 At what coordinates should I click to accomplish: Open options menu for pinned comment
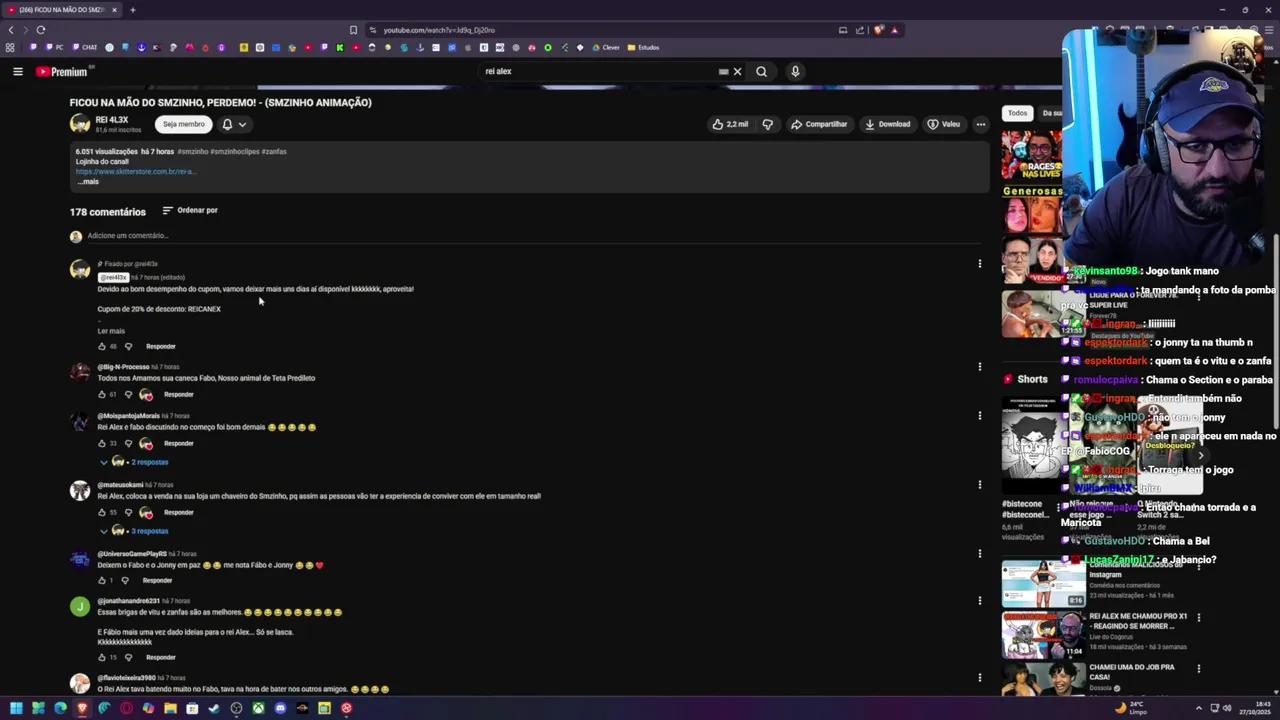(979, 264)
